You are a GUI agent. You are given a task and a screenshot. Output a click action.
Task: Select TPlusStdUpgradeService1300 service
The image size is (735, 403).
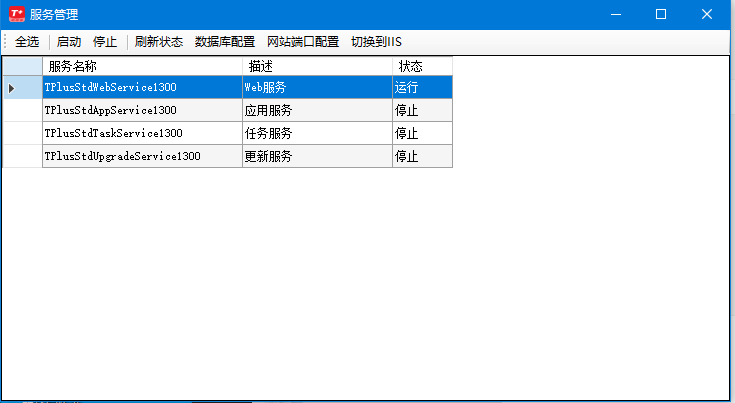(x=142, y=156)
